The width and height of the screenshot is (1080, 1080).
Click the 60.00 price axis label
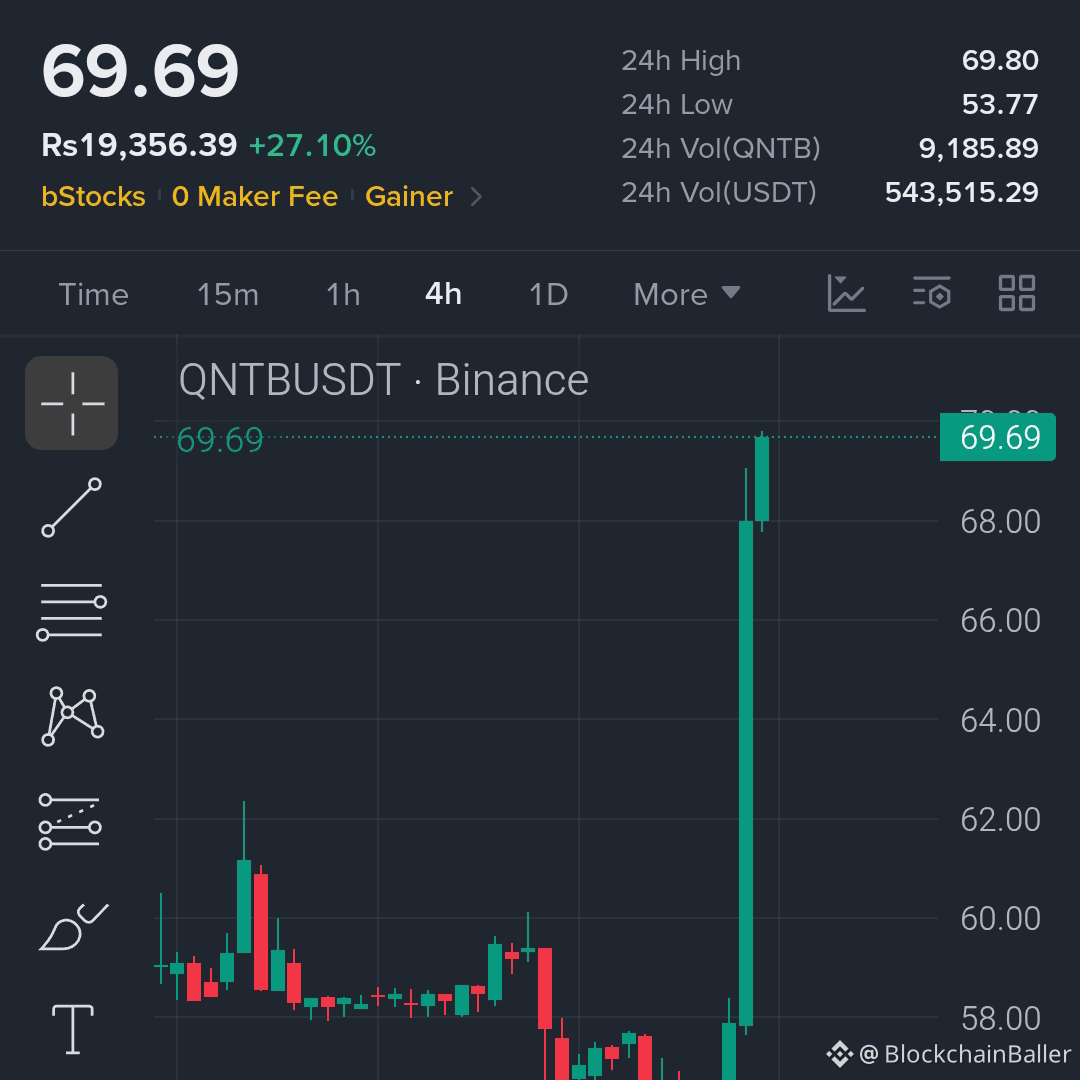(1000, 920)
